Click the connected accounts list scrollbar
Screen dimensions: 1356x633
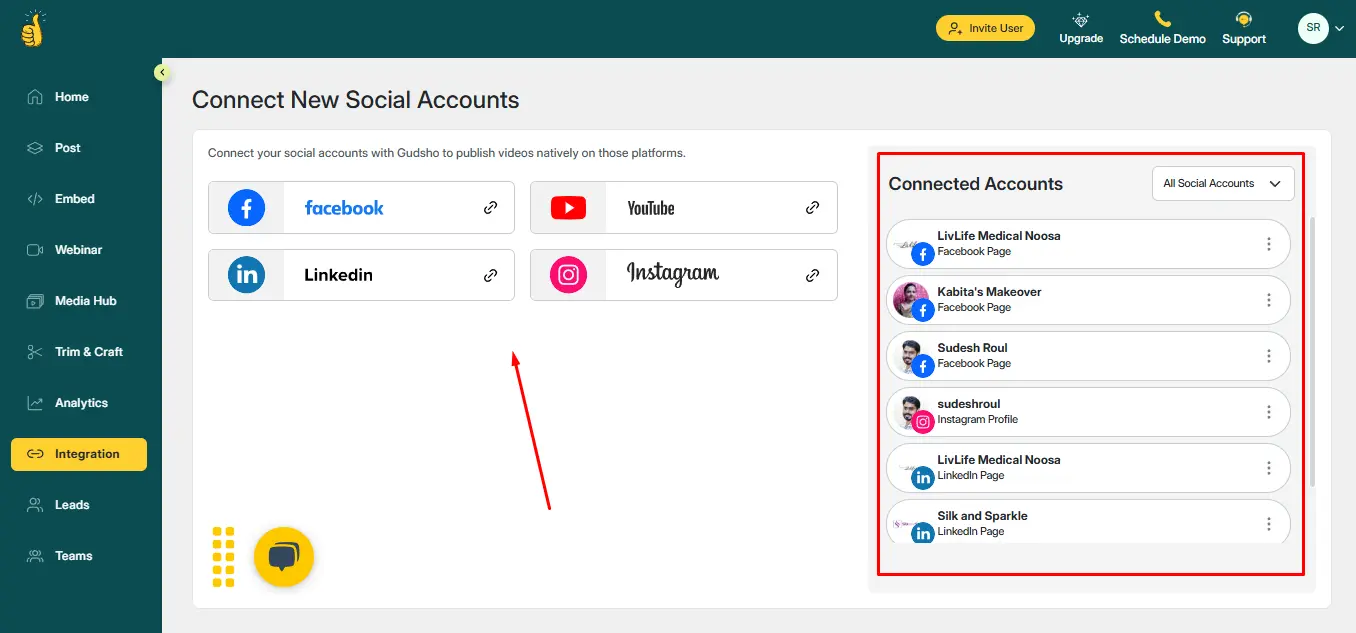click(x=1312, y=352)
